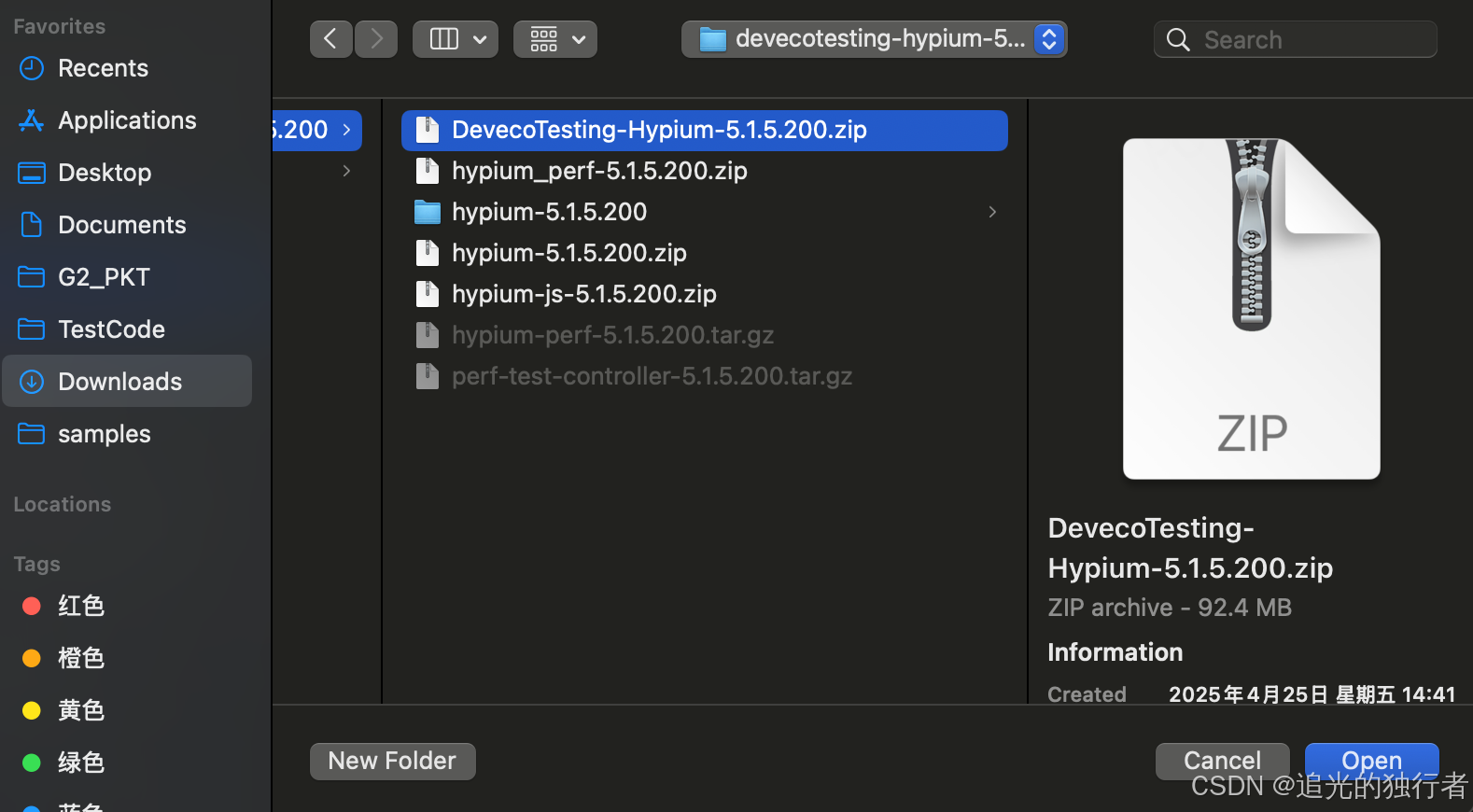Click the G2_PKT folder icon
The width and height of the screenshot is (1473, 812).
pyautogui.click(x=32, y=277)
